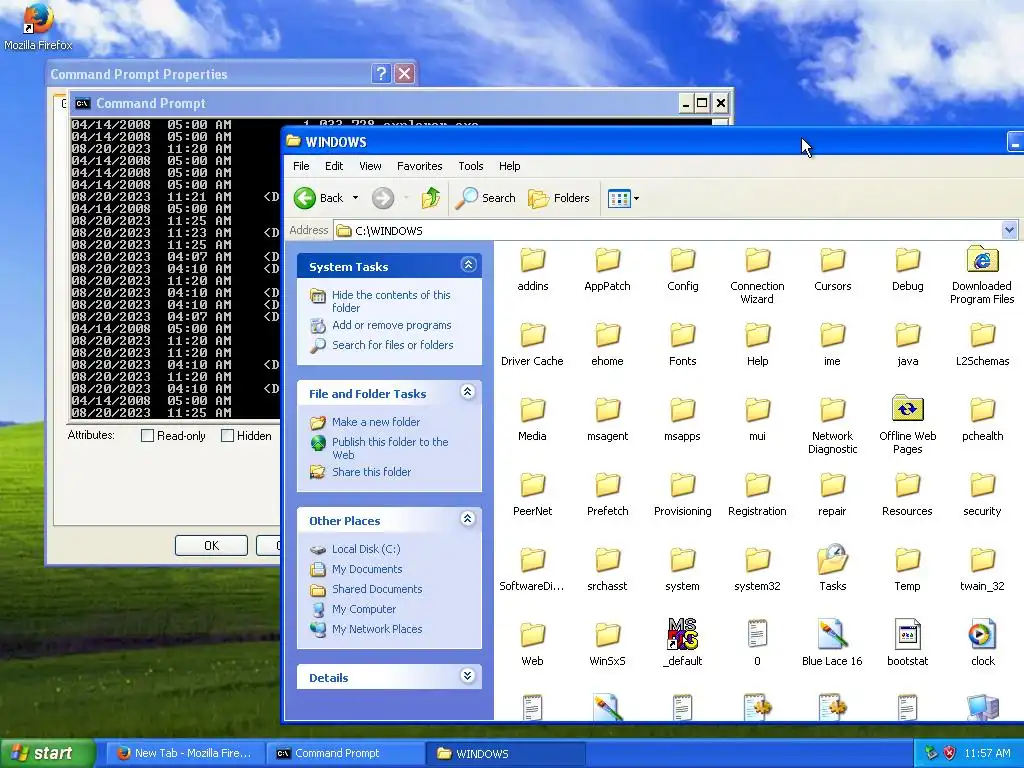Select the Debug folder
The image size is (1024, 768).
907,270
